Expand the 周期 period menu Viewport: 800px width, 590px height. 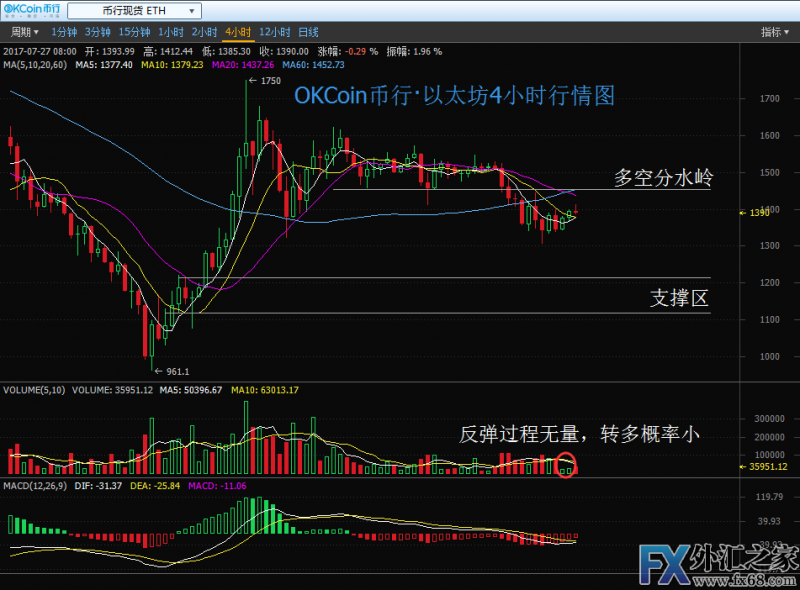pyautogui.click(x=24, y=32)
